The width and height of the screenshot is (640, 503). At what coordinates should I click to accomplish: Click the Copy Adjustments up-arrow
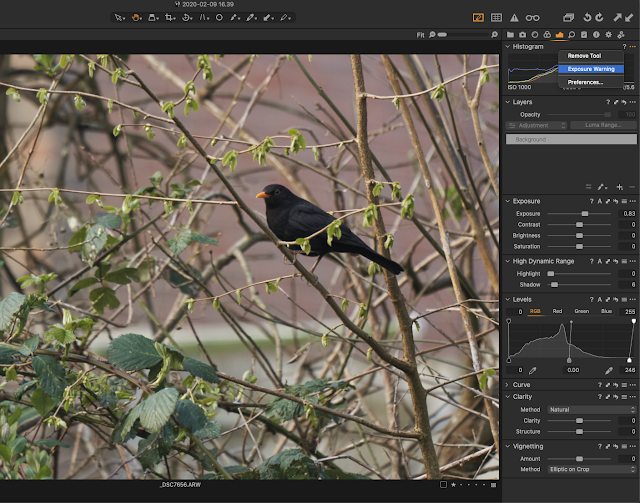pos(617,17)
